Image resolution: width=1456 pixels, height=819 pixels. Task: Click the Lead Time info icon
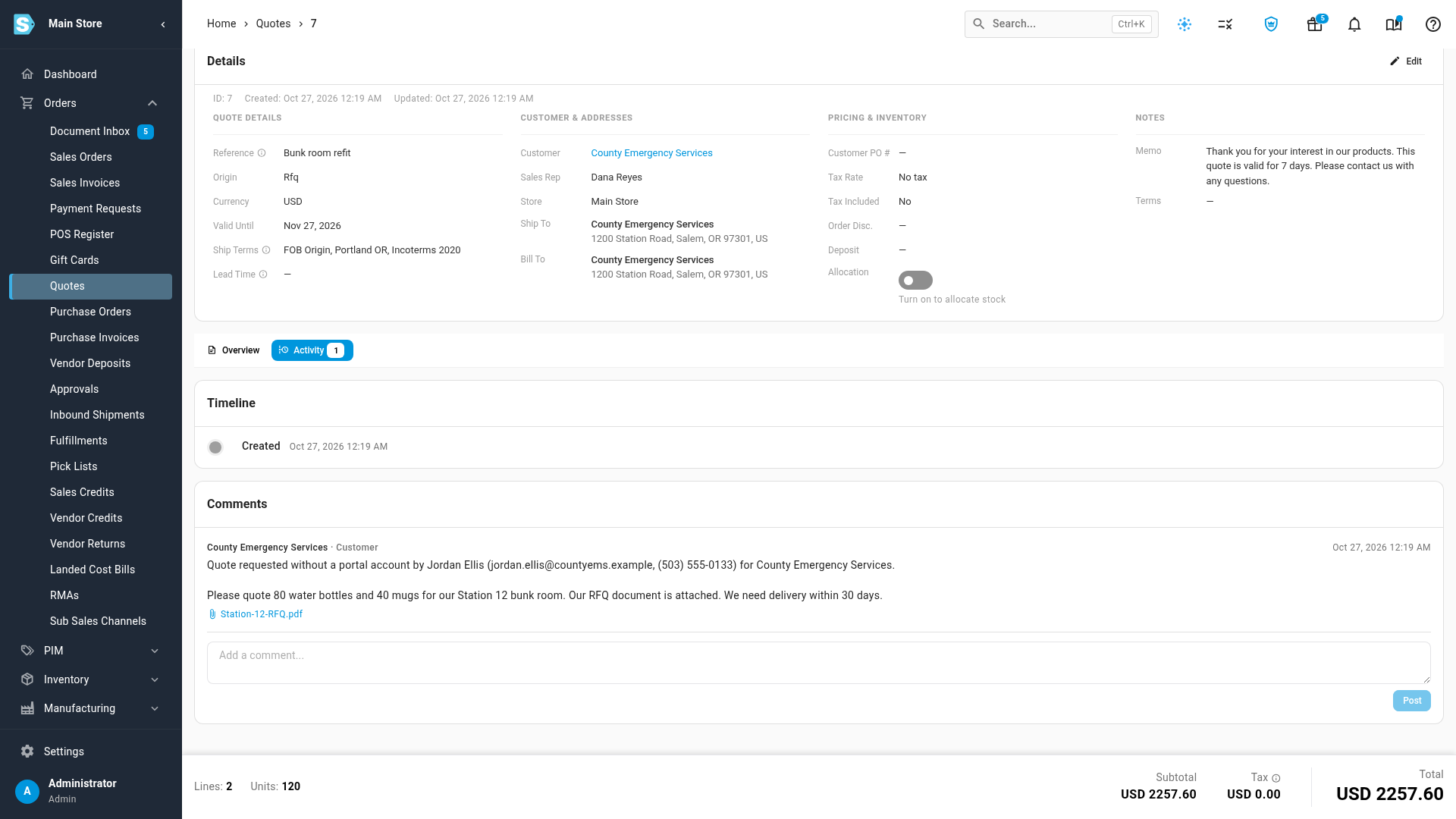click(x=263, y=275)
